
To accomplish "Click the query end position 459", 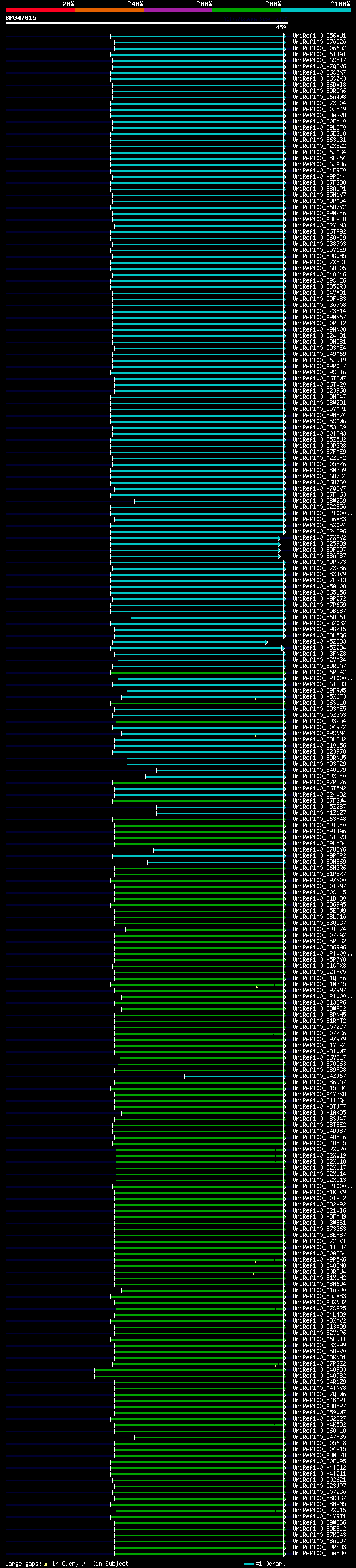I will point(280,27).
